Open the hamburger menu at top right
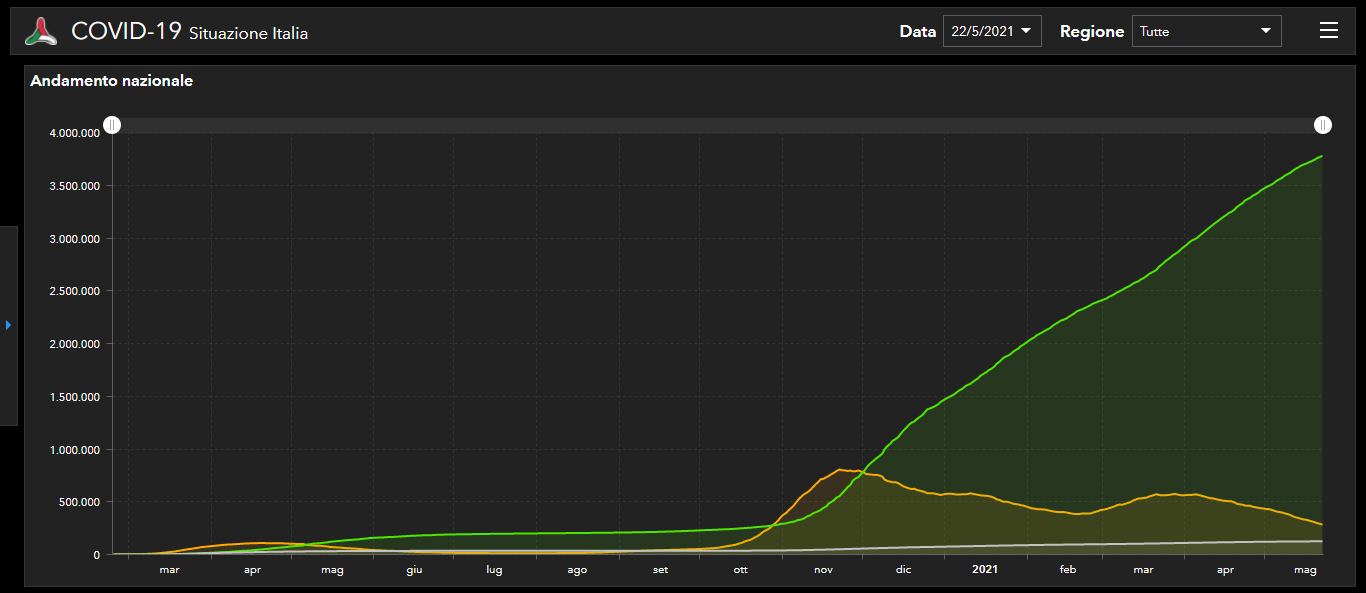 1328,31
